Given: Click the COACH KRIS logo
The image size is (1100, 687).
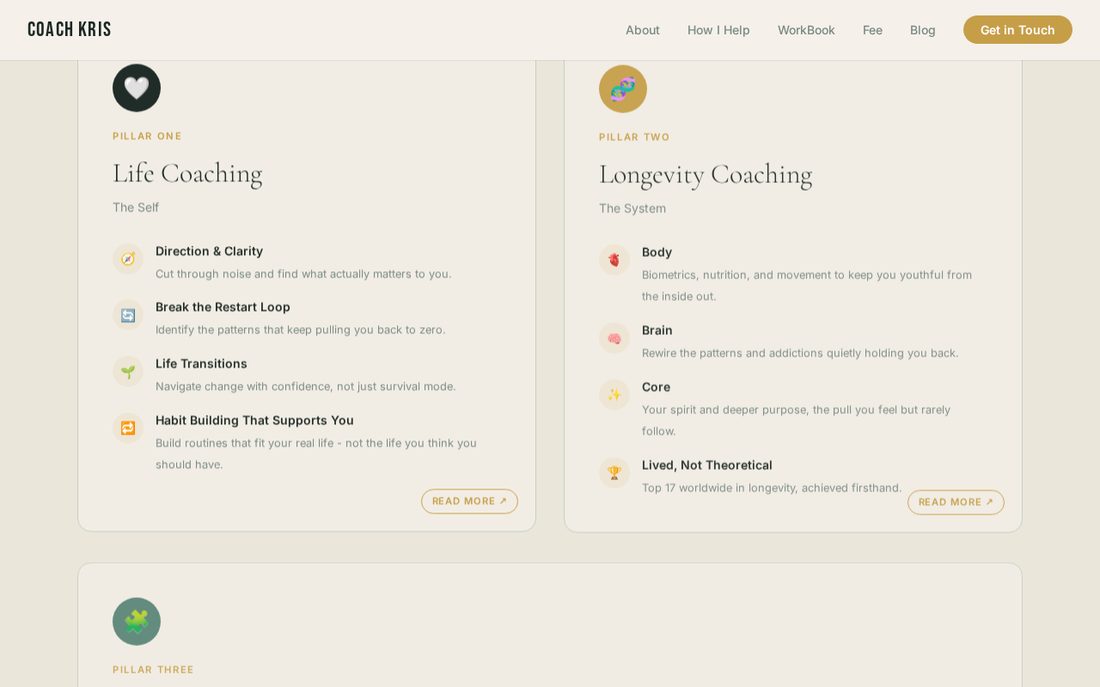Looking at the screenshot, I should 69,29.
